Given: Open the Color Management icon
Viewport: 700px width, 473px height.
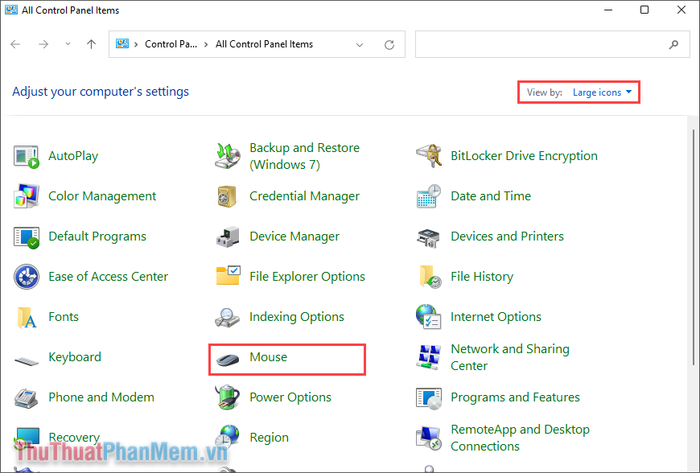Looking at the screenshot, I should click(x=26, y=196).
